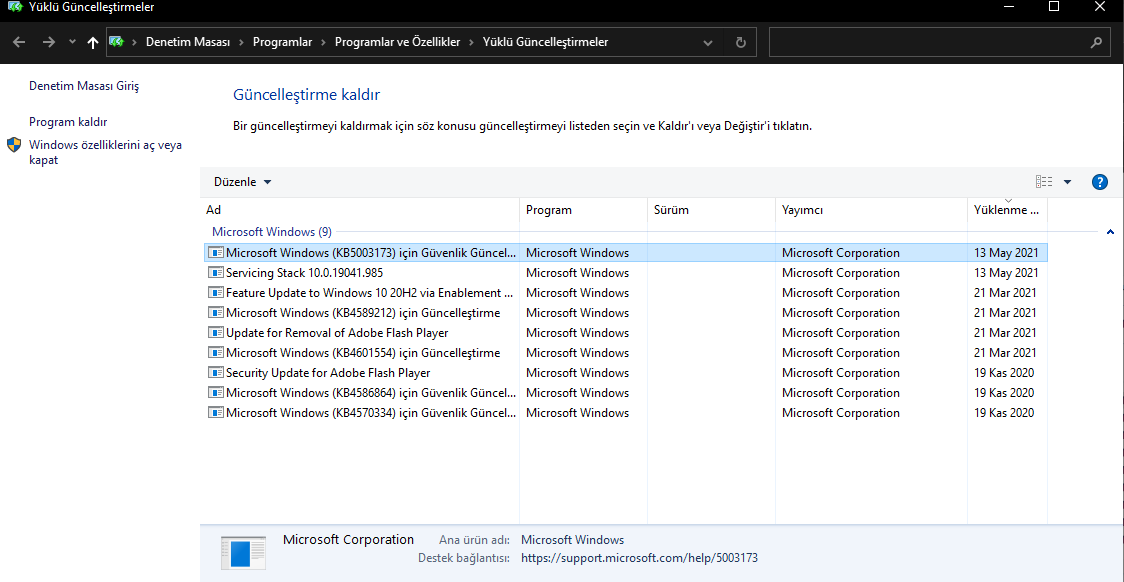Viewport: 1124px width, 582px height.
Task: Open the Denetim Masası Giriş link
Action: (x=84, y=86)
